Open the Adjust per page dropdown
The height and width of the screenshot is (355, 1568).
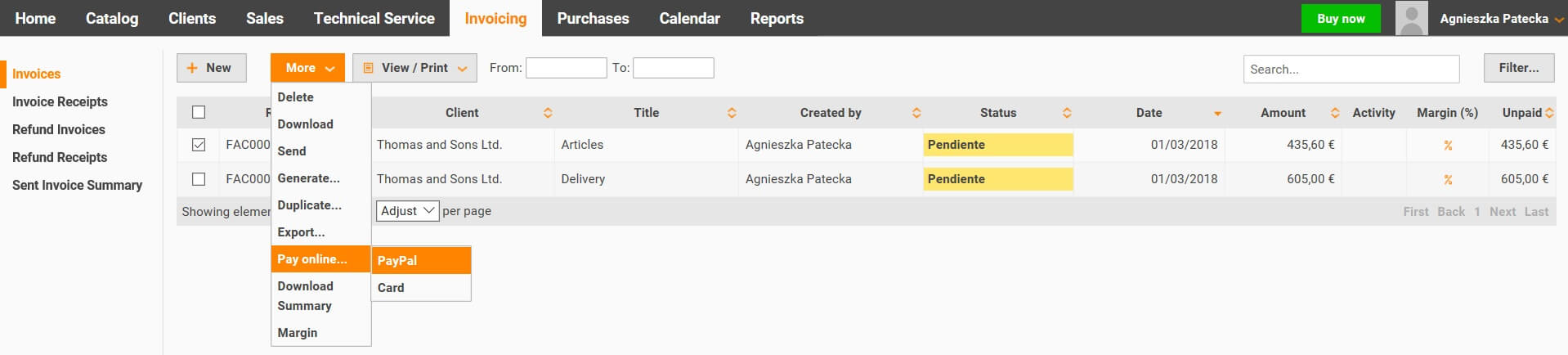pos(407,210)
